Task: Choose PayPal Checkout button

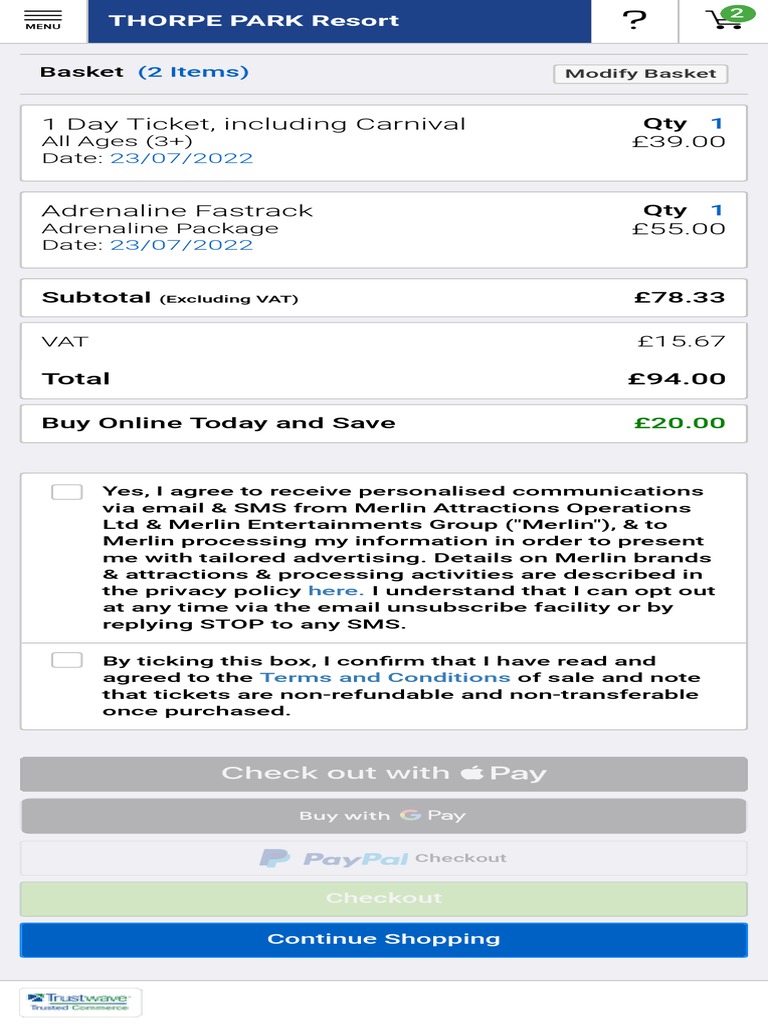Action: point(384,858)
